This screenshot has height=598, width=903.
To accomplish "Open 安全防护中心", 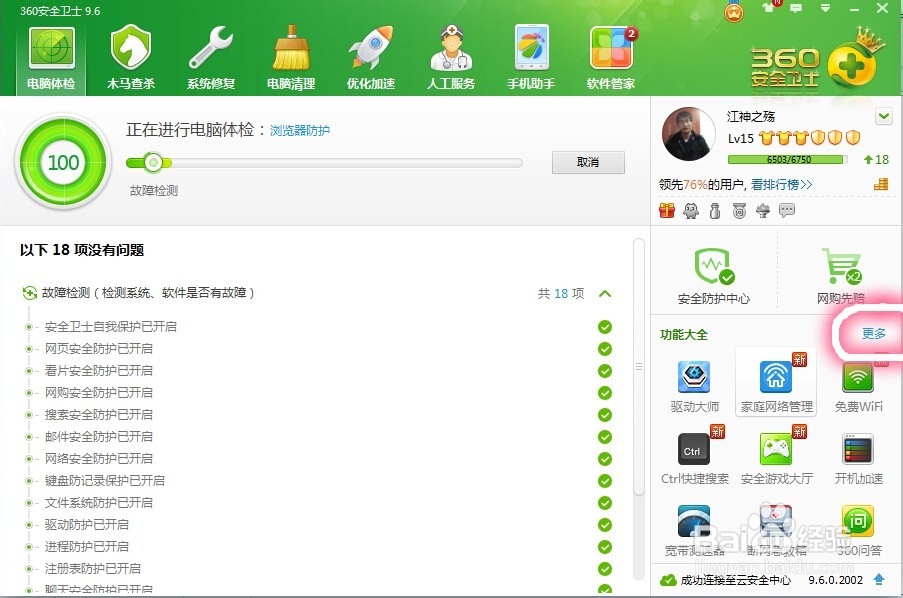I will pos(714,277).
